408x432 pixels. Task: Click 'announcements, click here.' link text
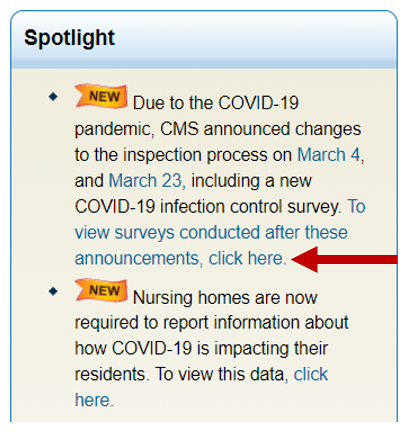(180, 258)
